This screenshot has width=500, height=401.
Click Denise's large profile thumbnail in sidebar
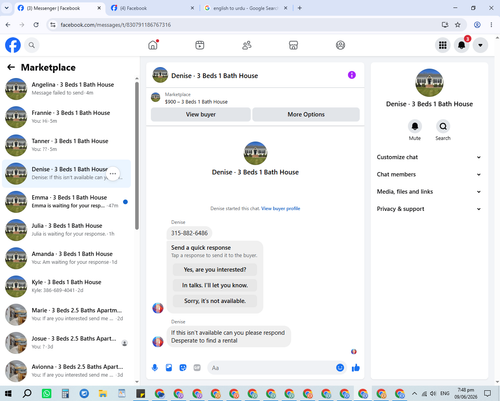pyautogui.click(x=429, y=83)
